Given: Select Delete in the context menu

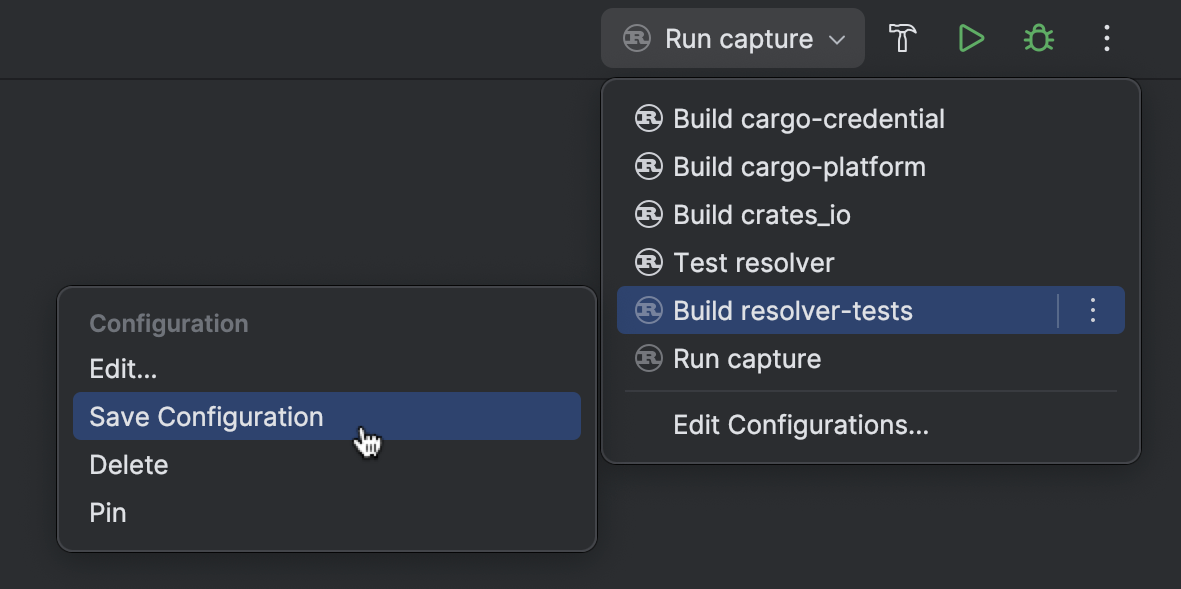Looking at the screenshot, I should point(128,464).
